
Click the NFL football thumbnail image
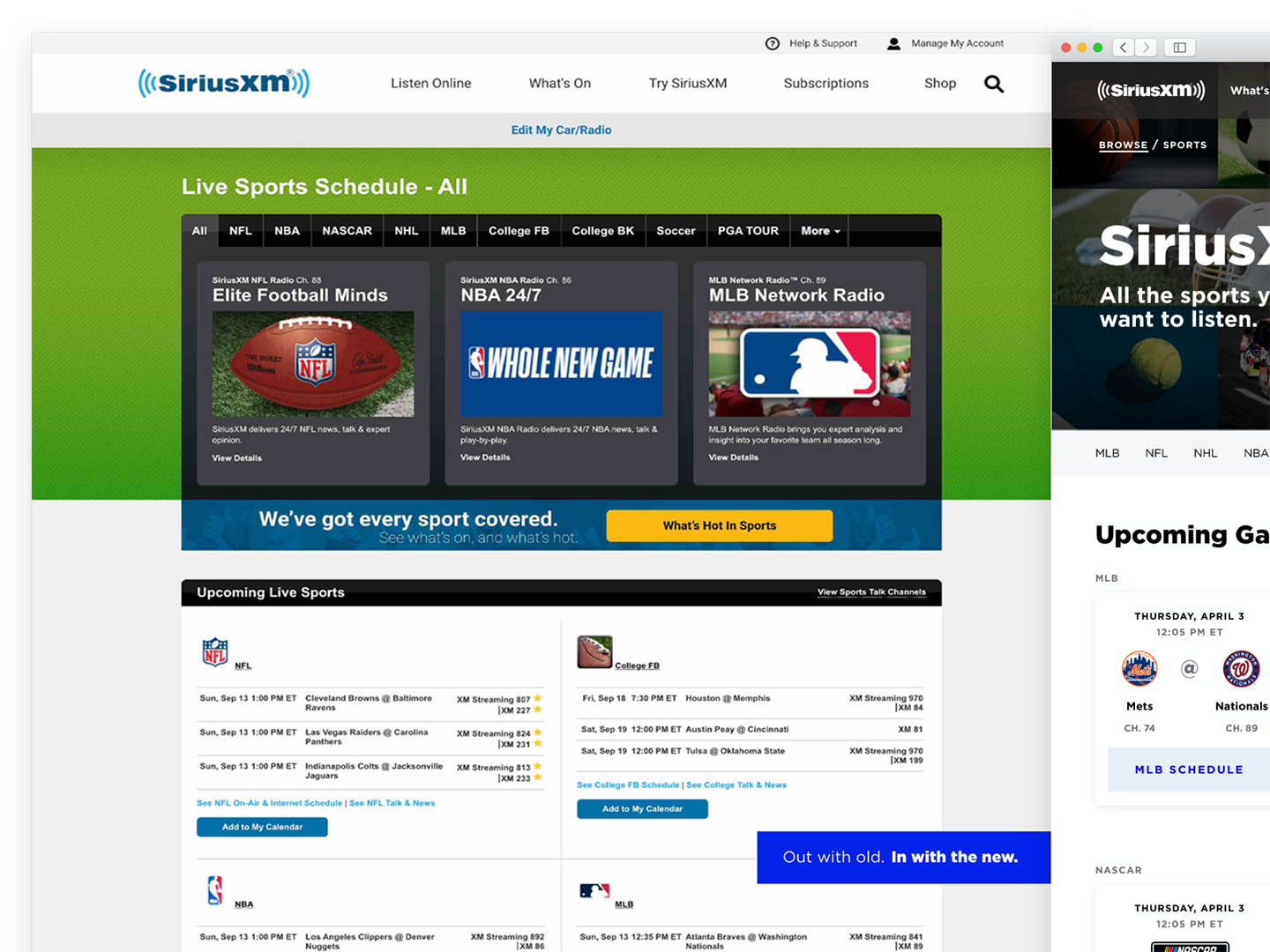point(313,364)
